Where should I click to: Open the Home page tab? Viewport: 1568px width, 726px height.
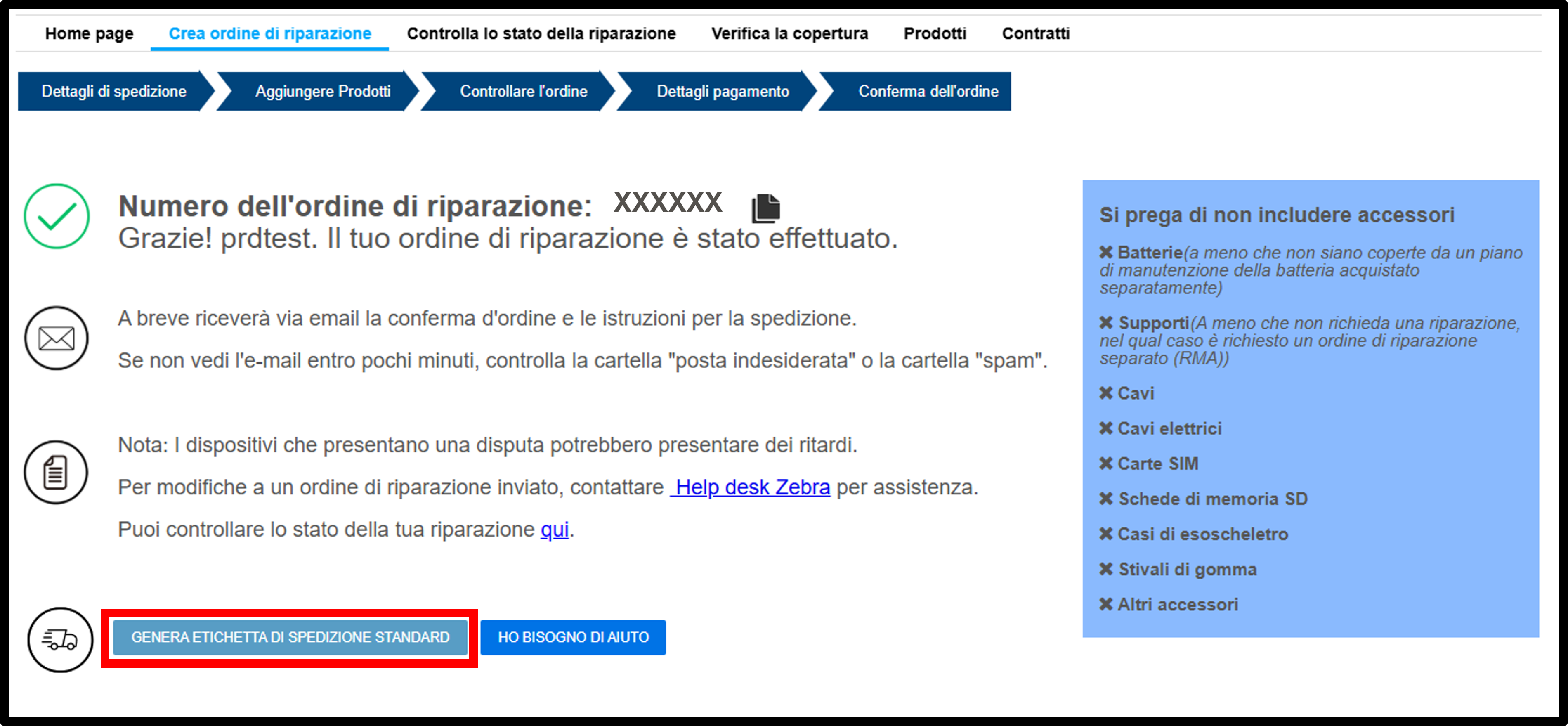89,33
